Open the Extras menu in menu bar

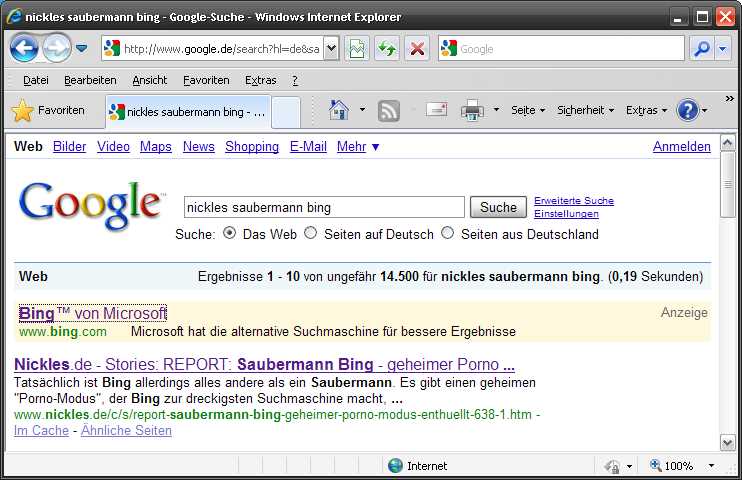tap(260, 80)
